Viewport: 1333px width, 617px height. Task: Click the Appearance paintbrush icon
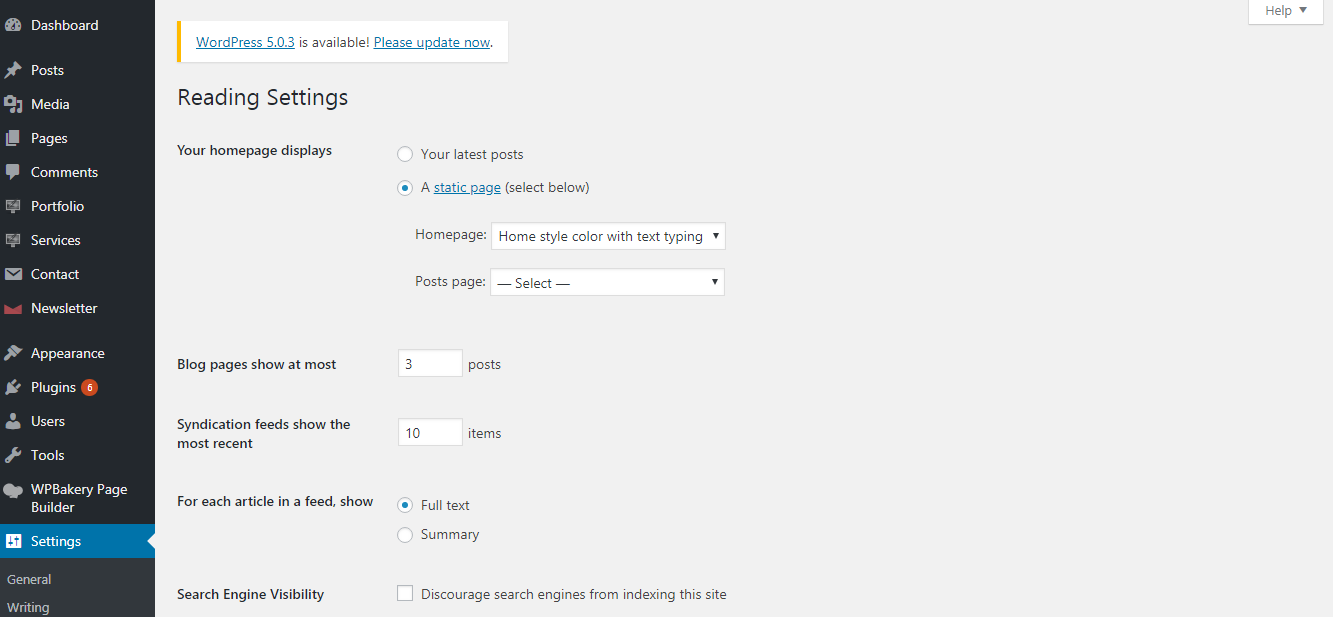click(x=13, y=353)
